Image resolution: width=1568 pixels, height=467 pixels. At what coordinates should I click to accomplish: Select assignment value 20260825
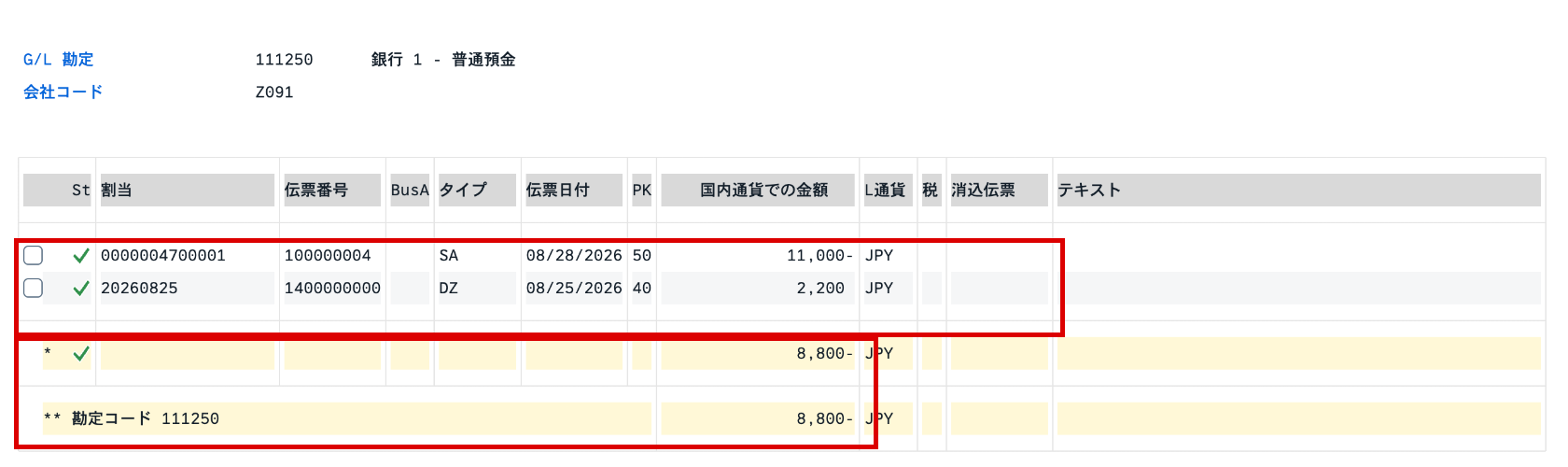click(x=139, y=288)
